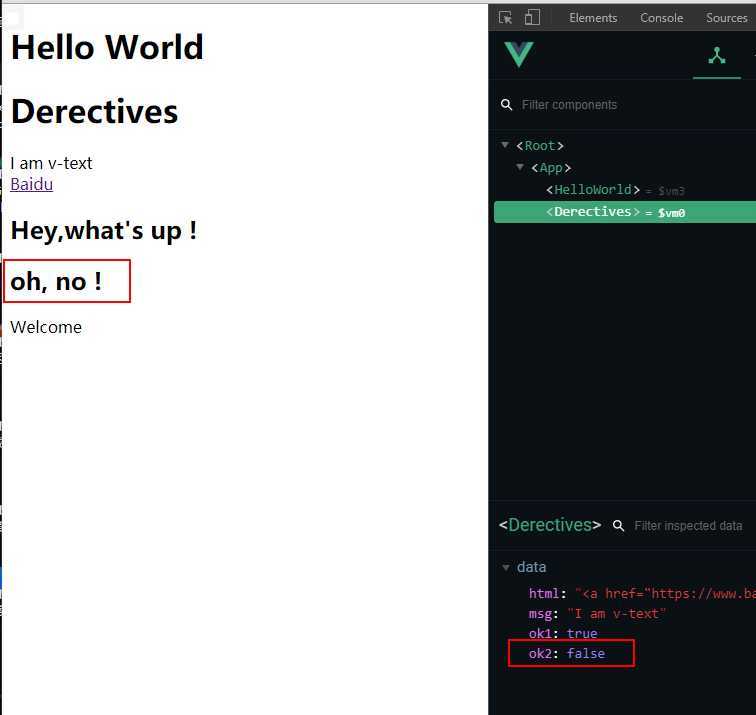Collapse the Root node arrow
The height and width of the screenshot is (715, 756).
click(x=506, y=146)
